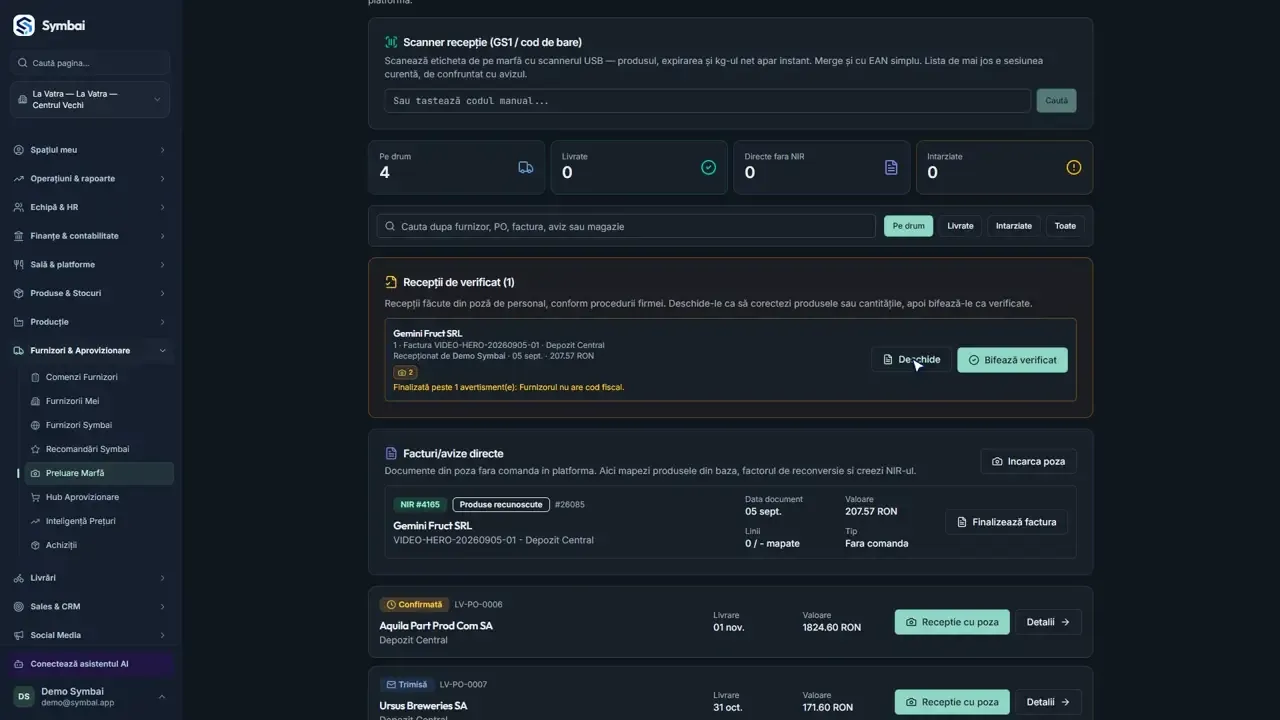
Task: Open the Preluare Marfă menu item
Action: (x=98, y=473)
